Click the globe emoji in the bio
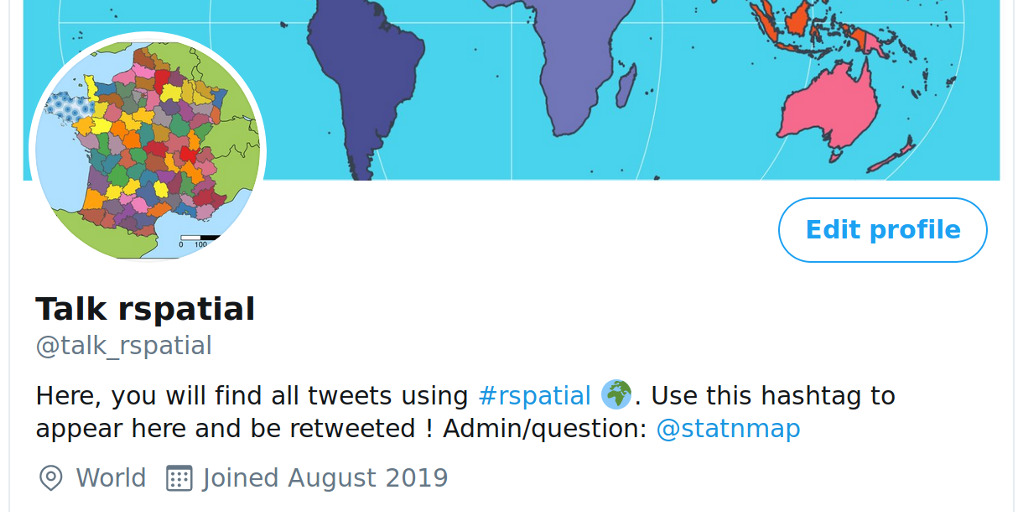Image resolution: width=1024 pixels, height=512 pixels. pyautogui.click(x=616, y=395)
